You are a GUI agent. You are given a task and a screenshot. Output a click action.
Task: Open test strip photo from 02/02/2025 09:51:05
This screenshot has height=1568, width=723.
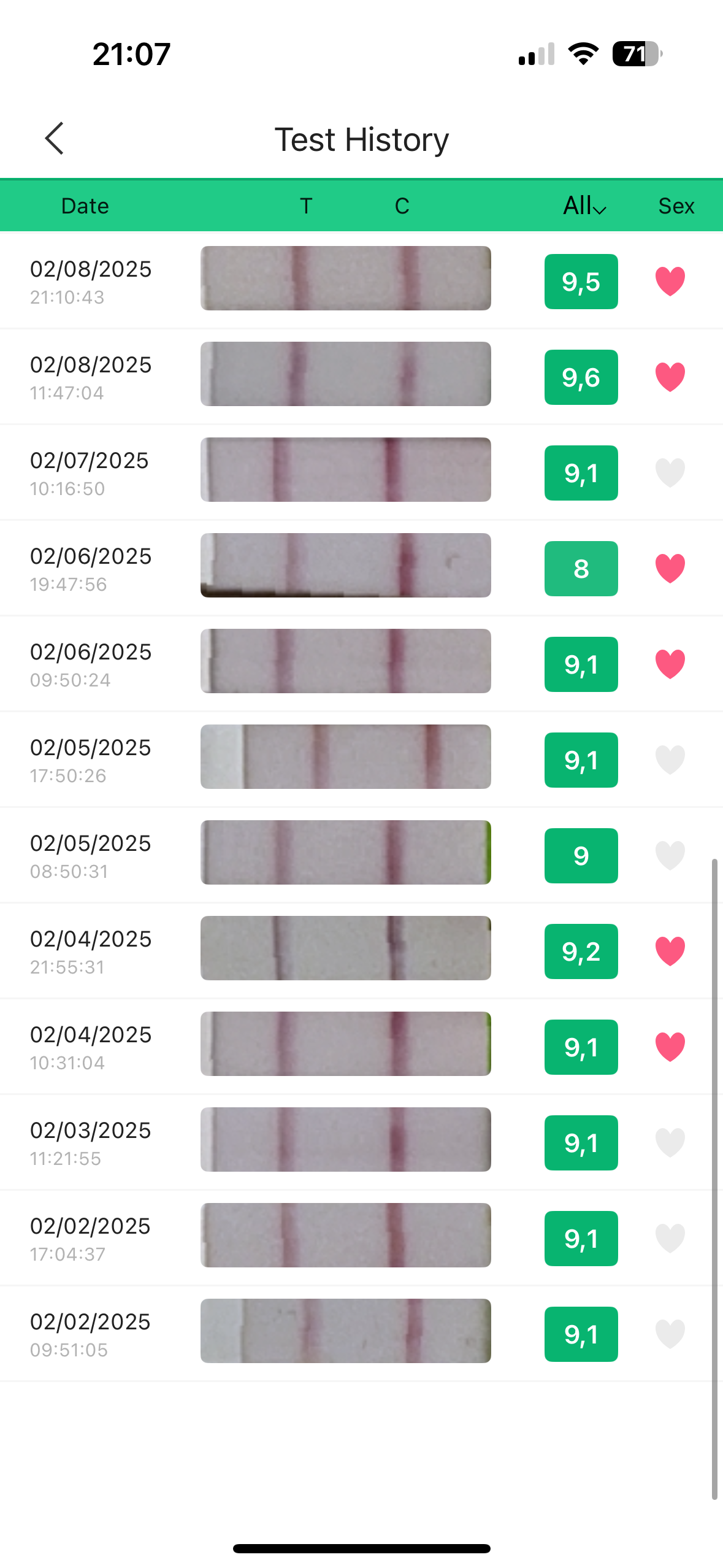pos(345,1331)
